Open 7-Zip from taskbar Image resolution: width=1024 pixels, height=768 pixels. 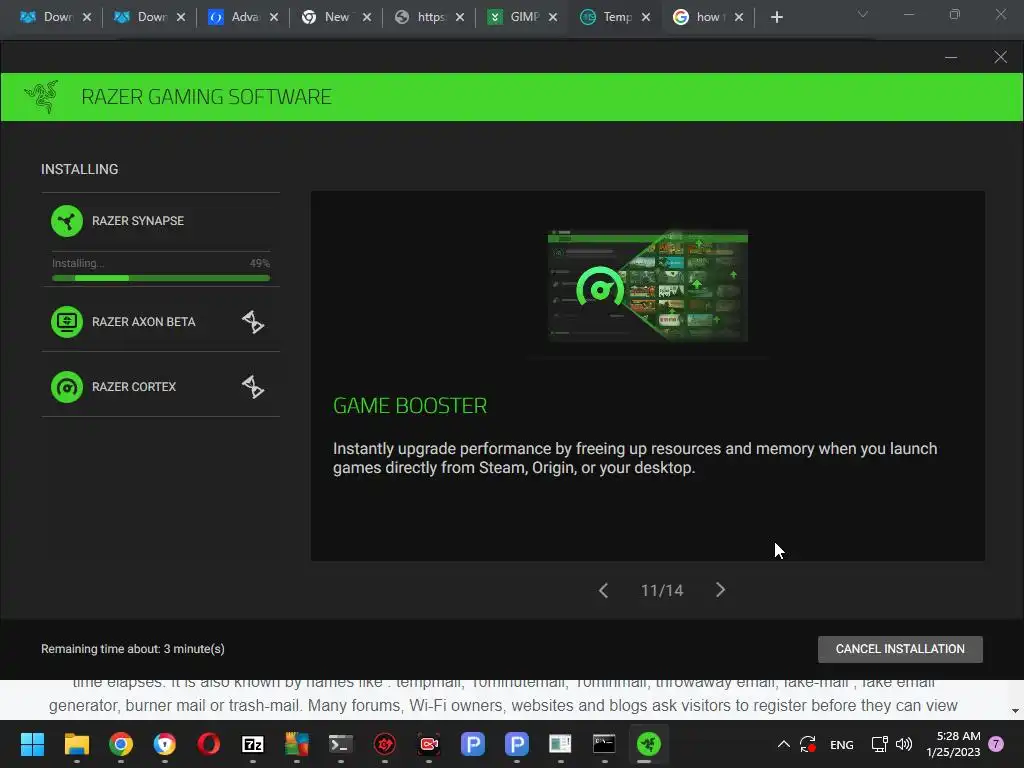(x=253, y=744)
